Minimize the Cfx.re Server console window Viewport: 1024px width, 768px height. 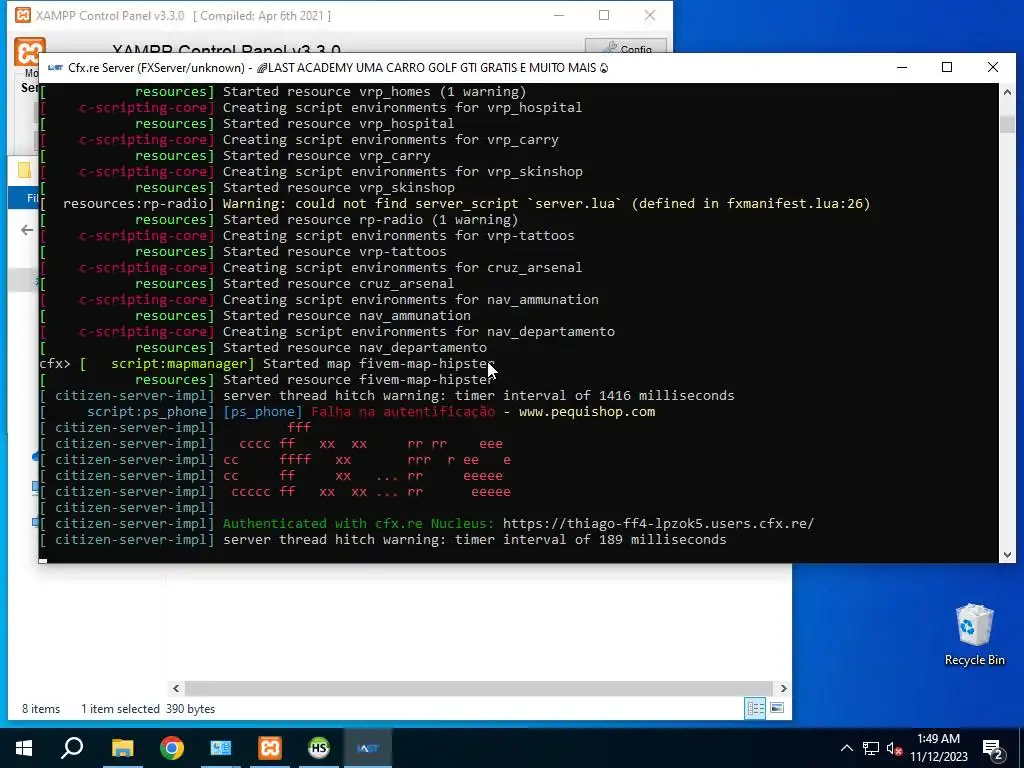(902, 67)
